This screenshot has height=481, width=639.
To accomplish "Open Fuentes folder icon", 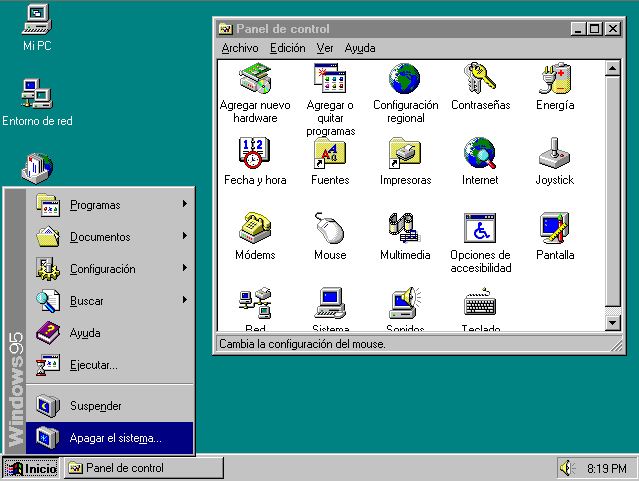I will pyautogui.click(x=330, y=153).
